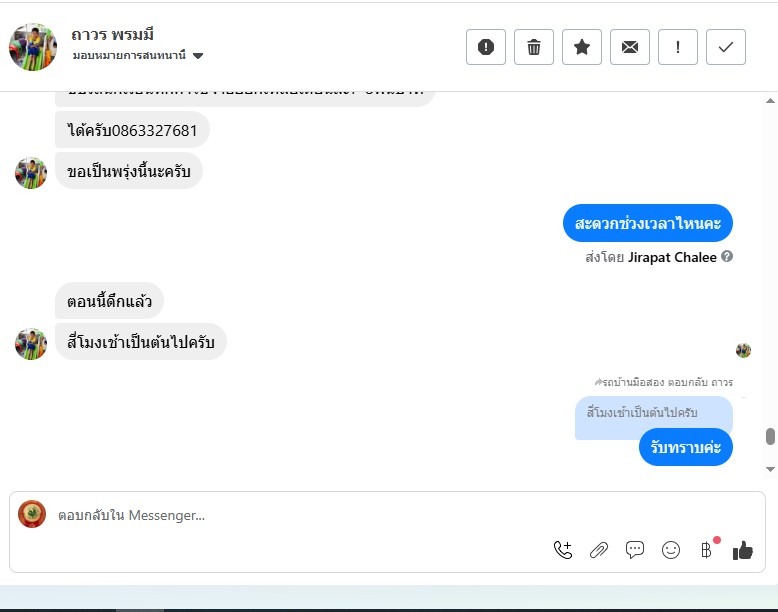
Task: Open customer profile picture in header
Action: click(x=33, y=47)
